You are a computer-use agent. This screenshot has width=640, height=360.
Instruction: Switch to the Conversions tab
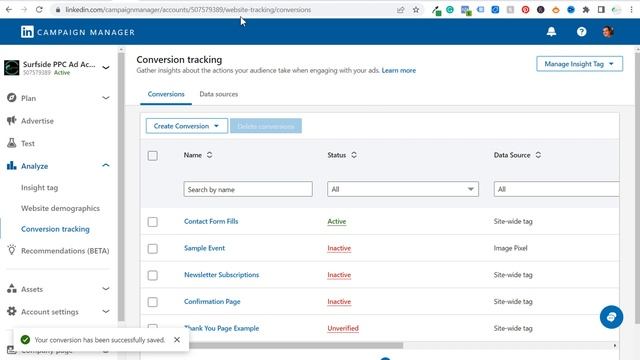pos(166,94)
